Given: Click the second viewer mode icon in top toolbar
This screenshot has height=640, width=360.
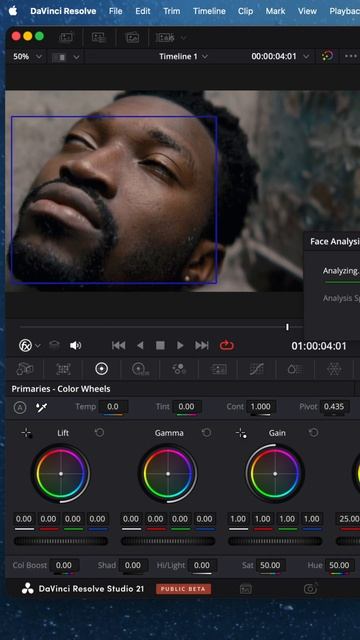Looking at the screenshot, I should coord(99,38).
